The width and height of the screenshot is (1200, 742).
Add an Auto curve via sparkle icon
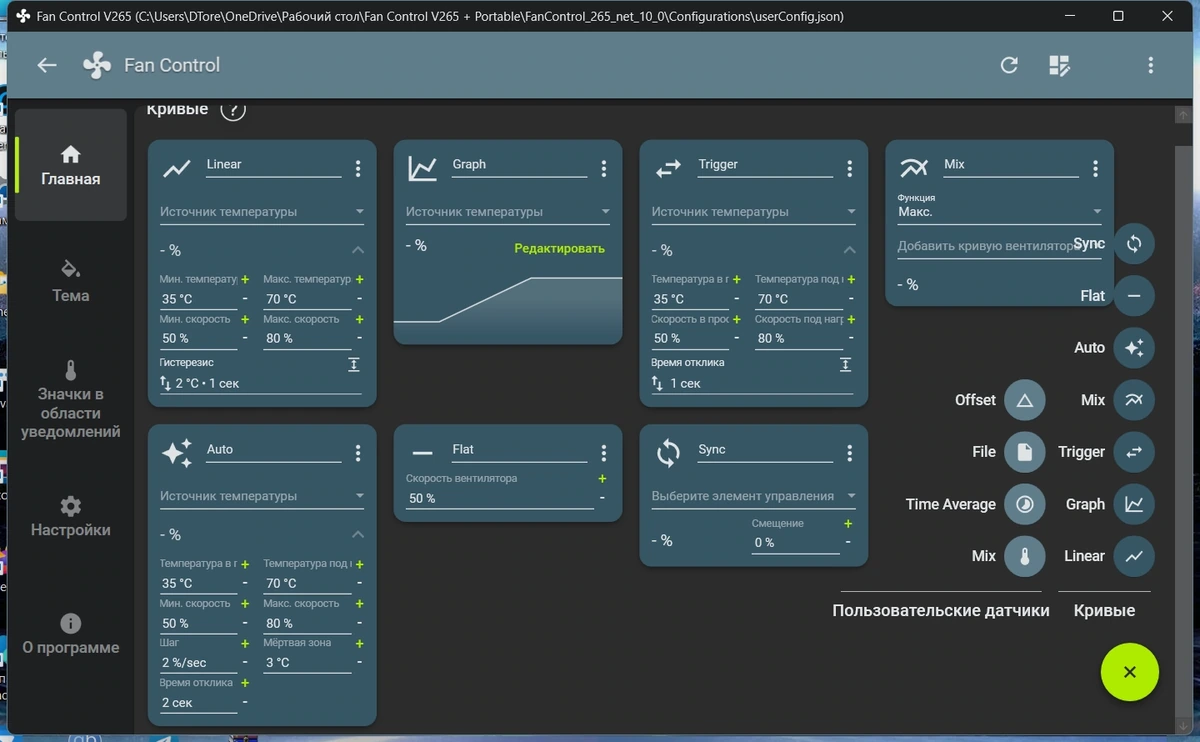(x=1134, y=348)
